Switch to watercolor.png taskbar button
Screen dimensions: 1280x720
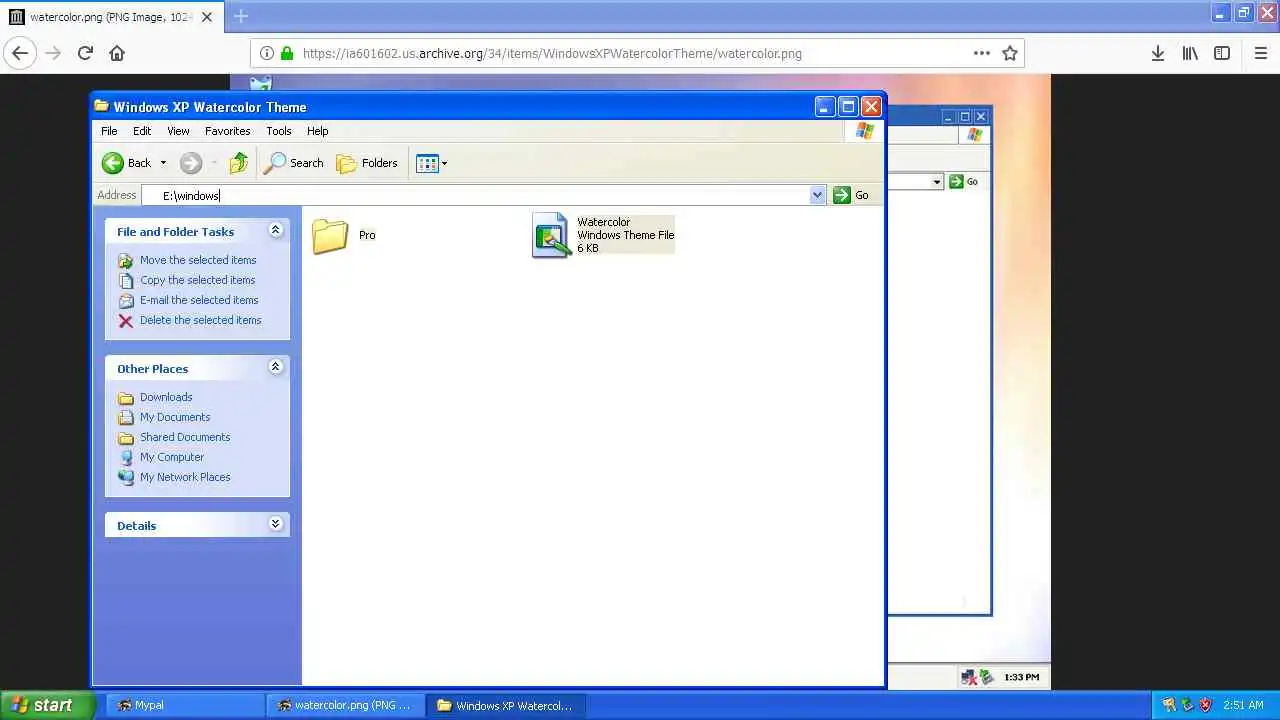345,705
